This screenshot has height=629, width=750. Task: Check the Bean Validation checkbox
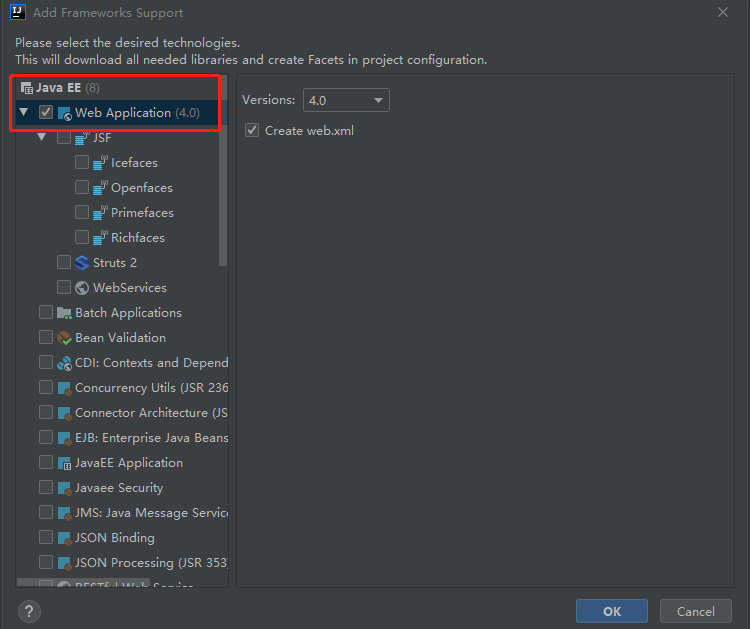pyautogui.click(x=46, y=337)
